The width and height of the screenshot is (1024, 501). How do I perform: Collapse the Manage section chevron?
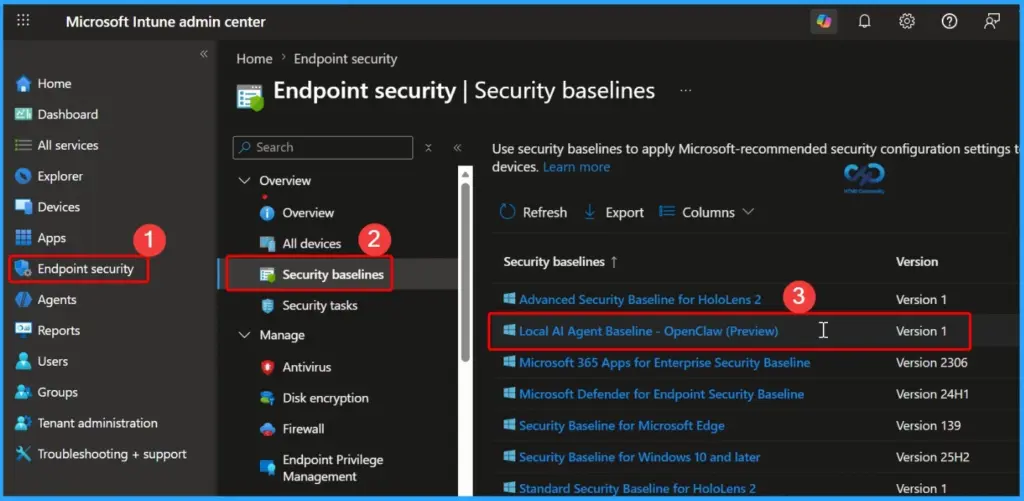click(x=245, y=335)
